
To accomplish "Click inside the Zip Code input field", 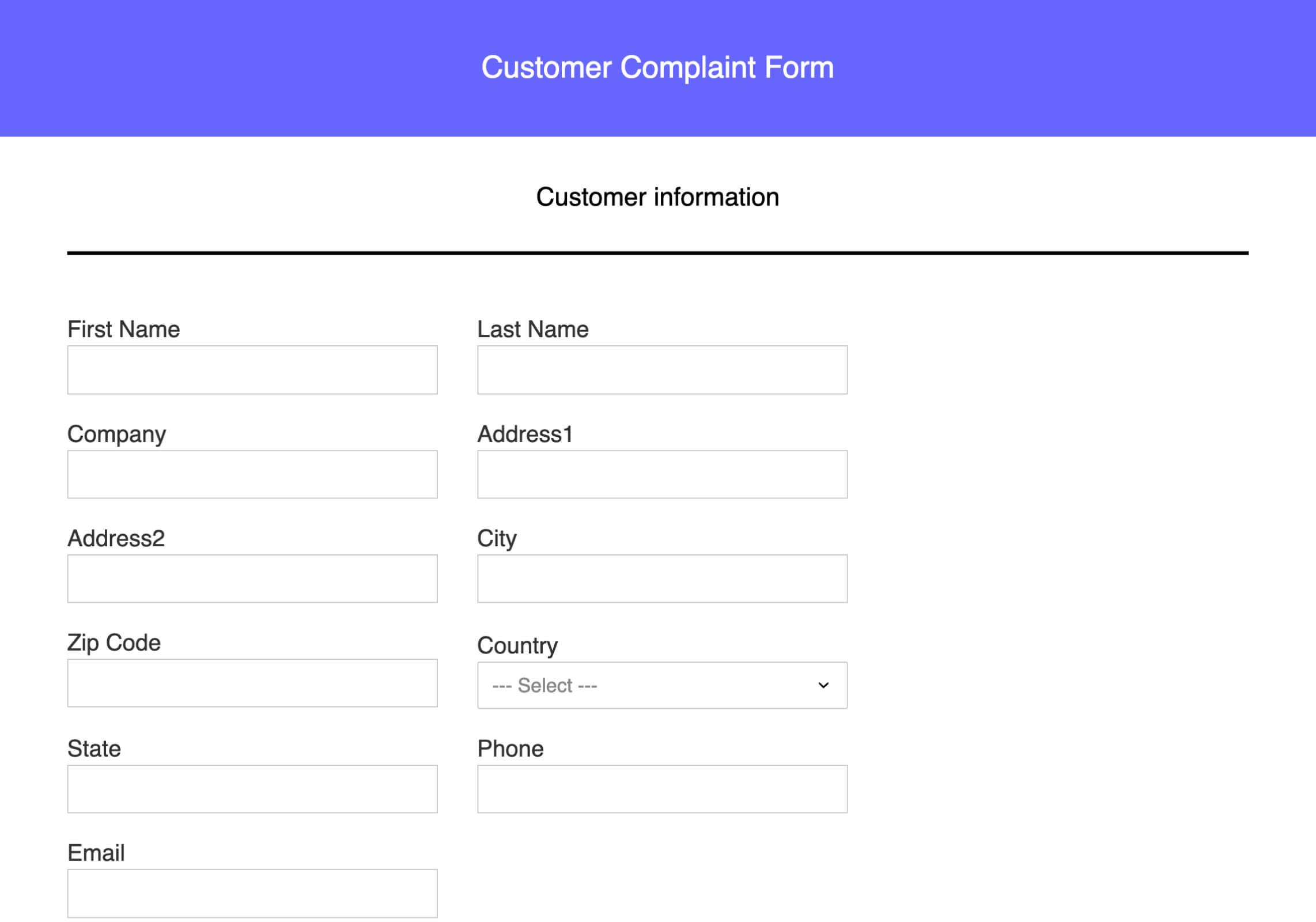I will point(252,683).
